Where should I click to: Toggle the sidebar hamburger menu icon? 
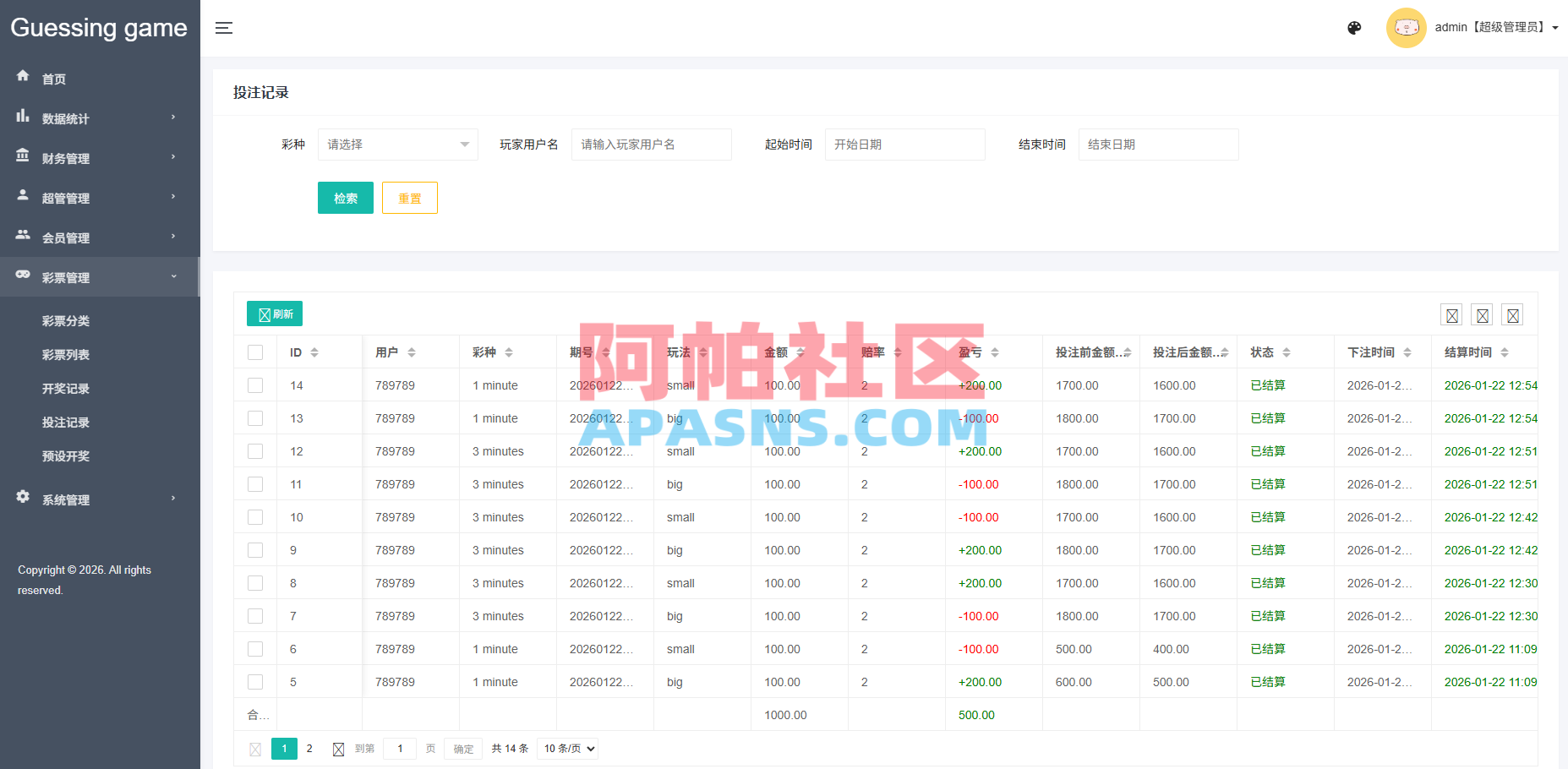coord(224,28)
